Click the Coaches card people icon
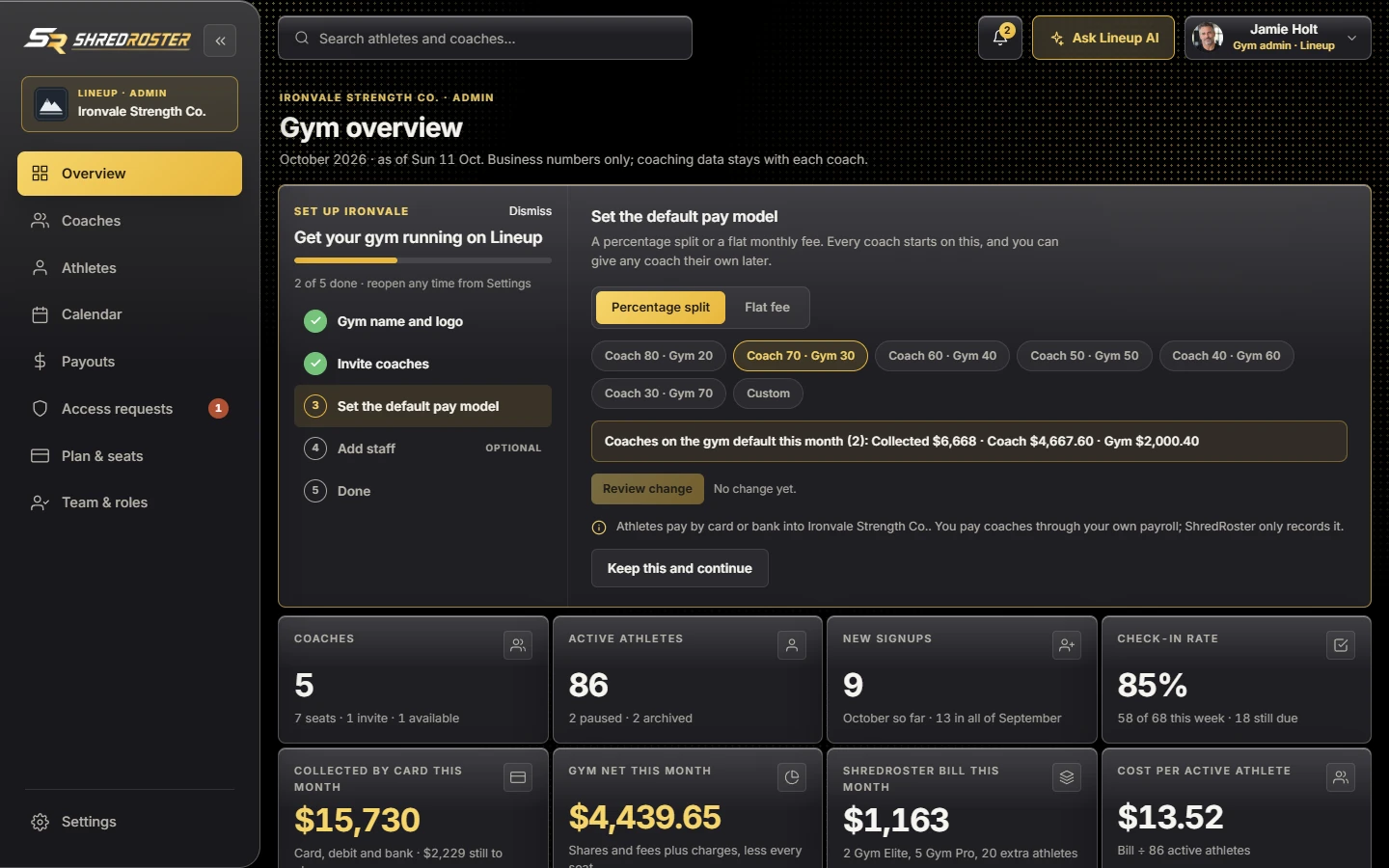 tap(518, 645)
